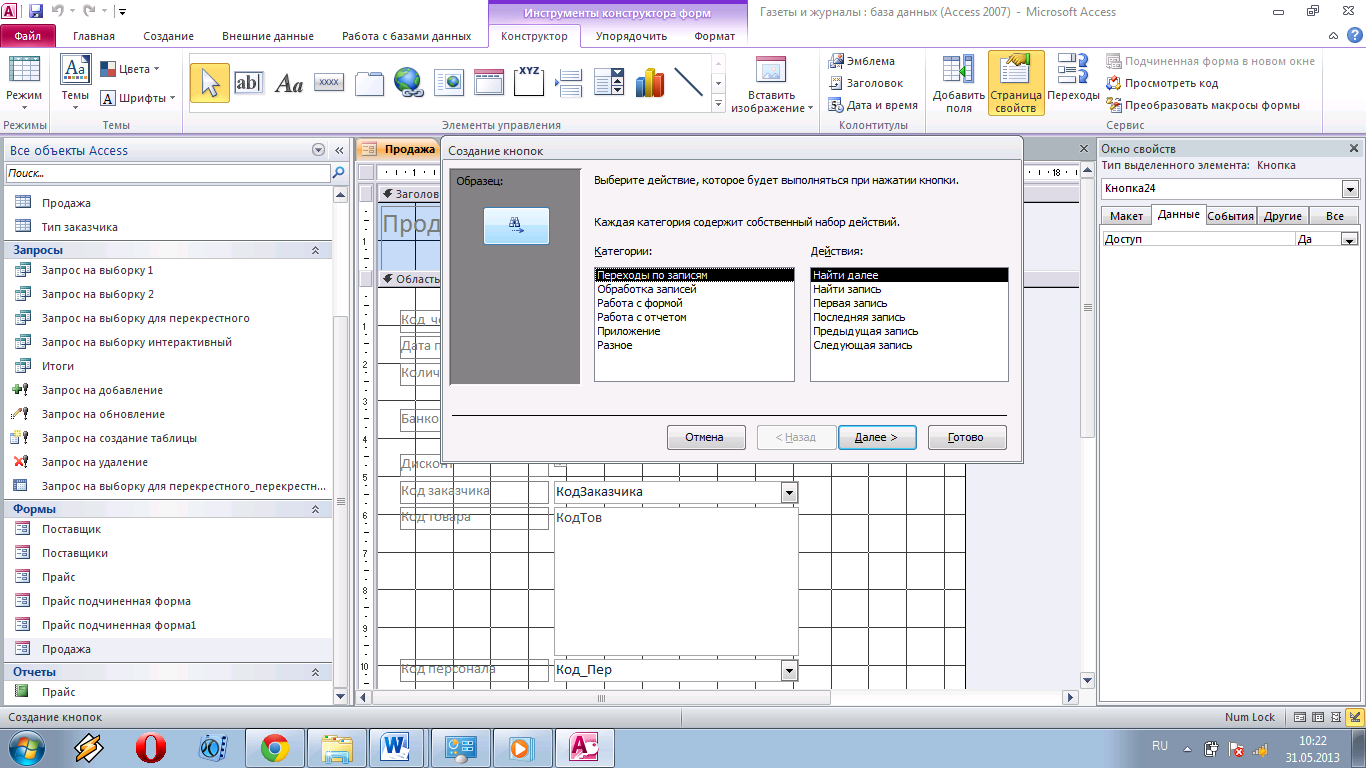This screenshot has width=1366, height=768.
Task: Click Дата и время button
Action: point(873,105)
